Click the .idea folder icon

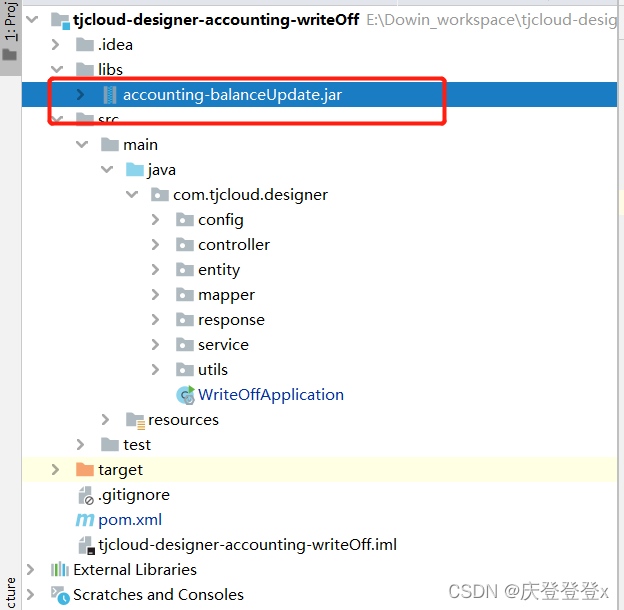pos(85,45)
